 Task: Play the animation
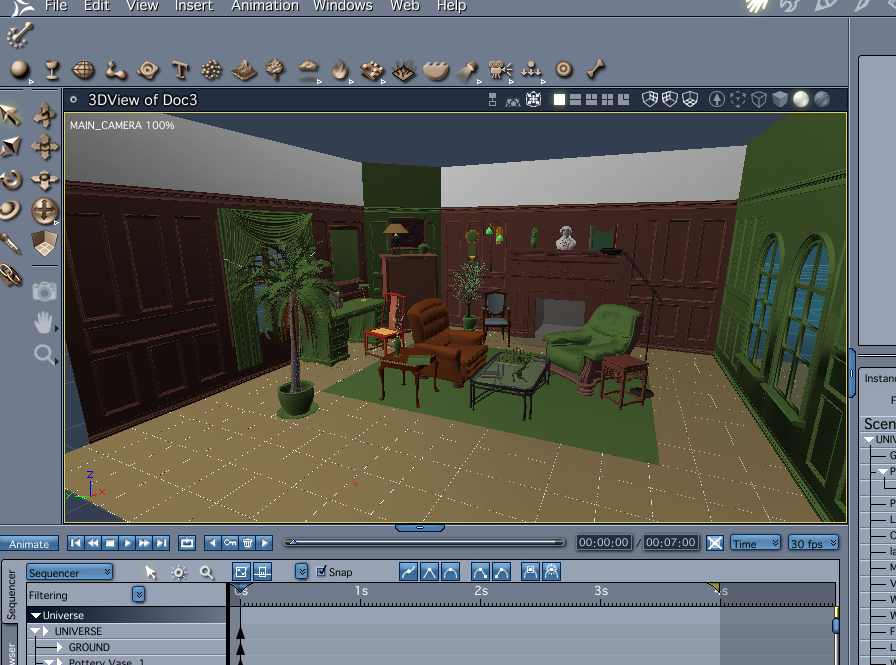tap(127, 543)
